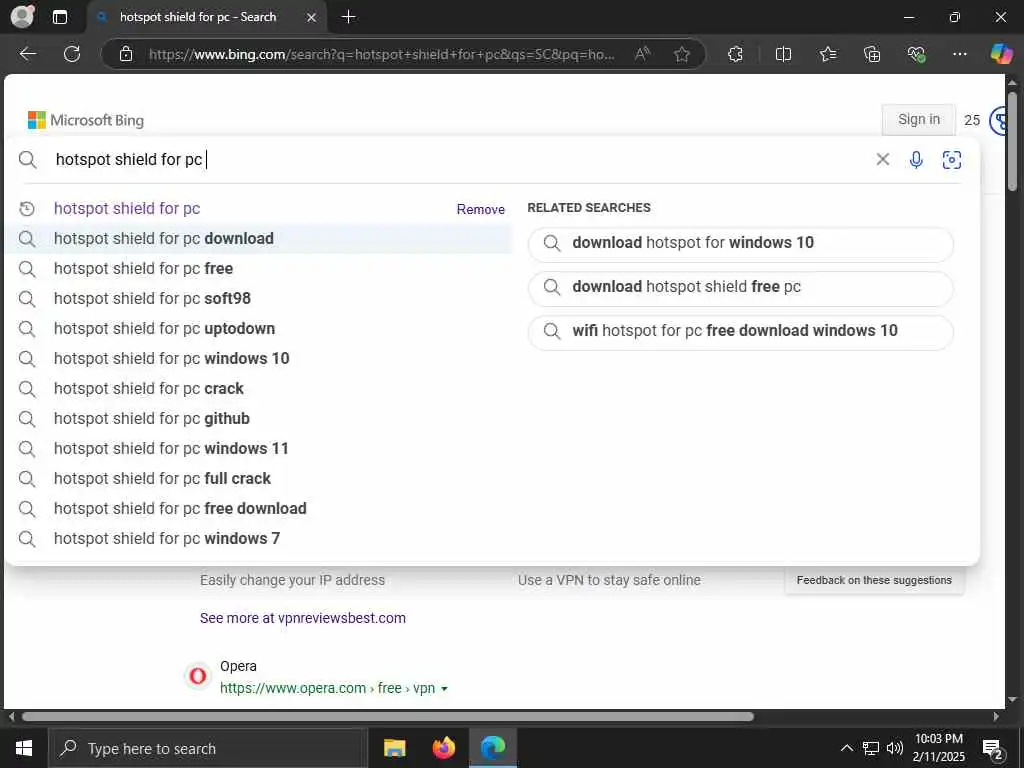This screenshot has width=1024, height=768.
Task: Open the taskbar clock and date
Action: click(938, 748)
